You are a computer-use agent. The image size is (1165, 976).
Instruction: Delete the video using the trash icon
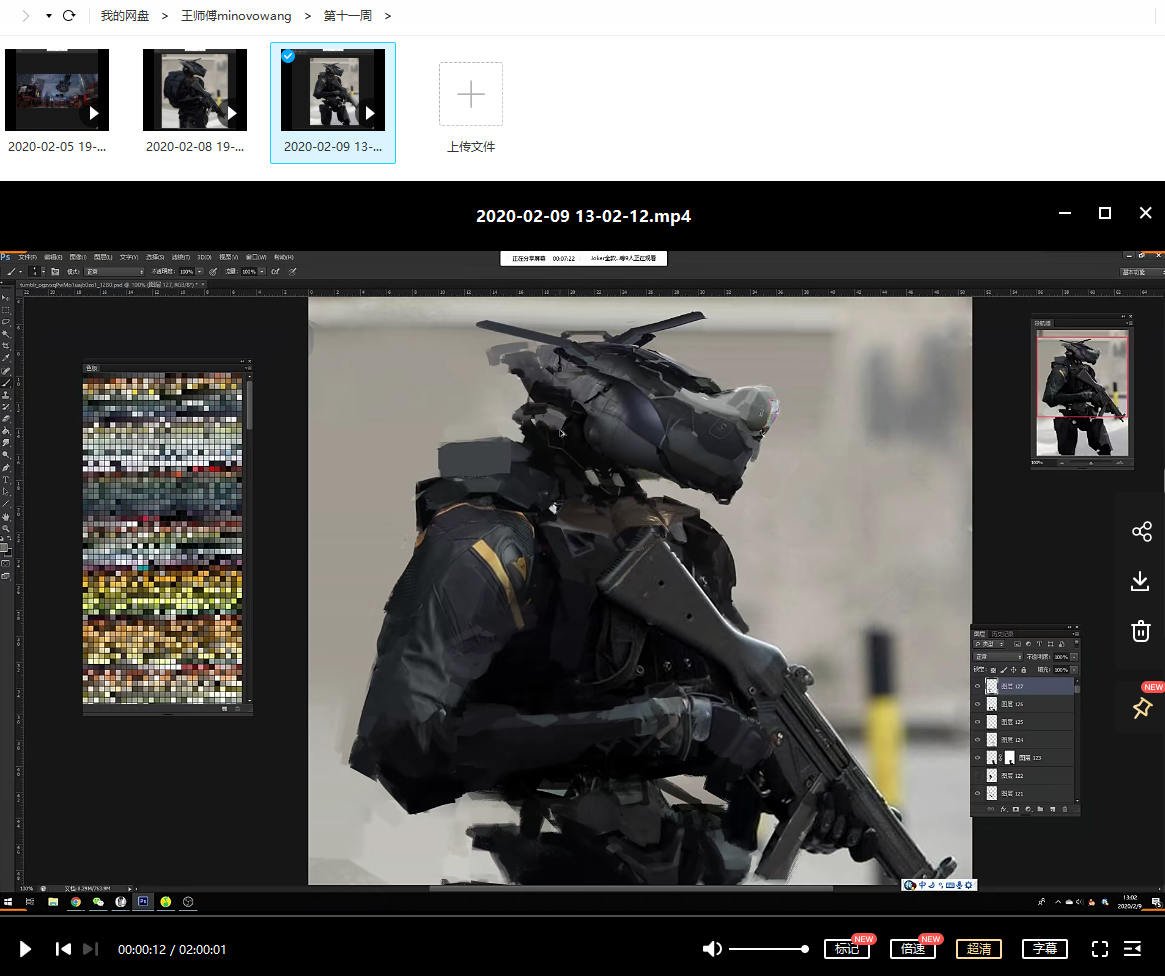(1140, 631)
